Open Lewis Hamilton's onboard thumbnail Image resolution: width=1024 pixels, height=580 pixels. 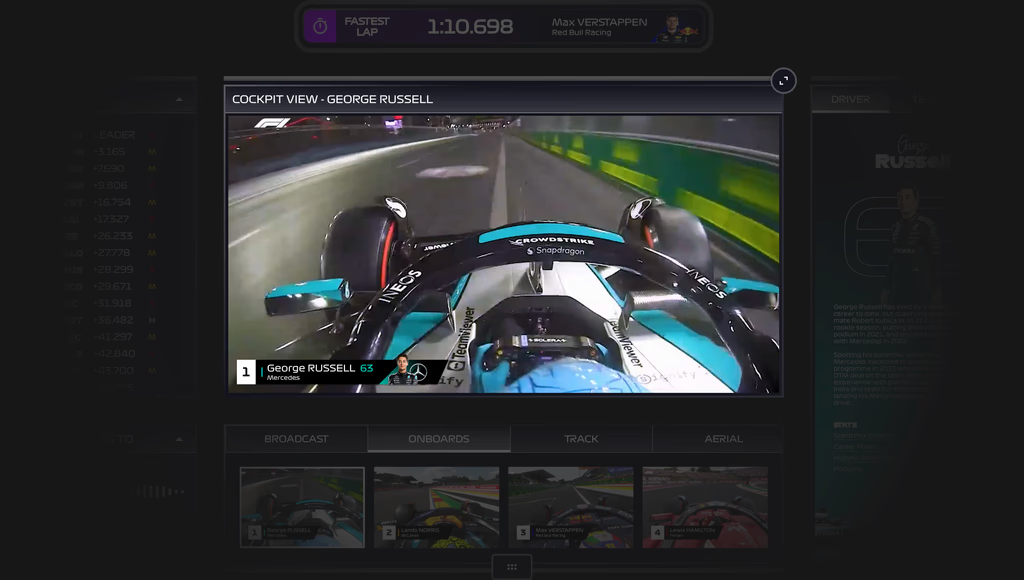(x=705, y=508)
